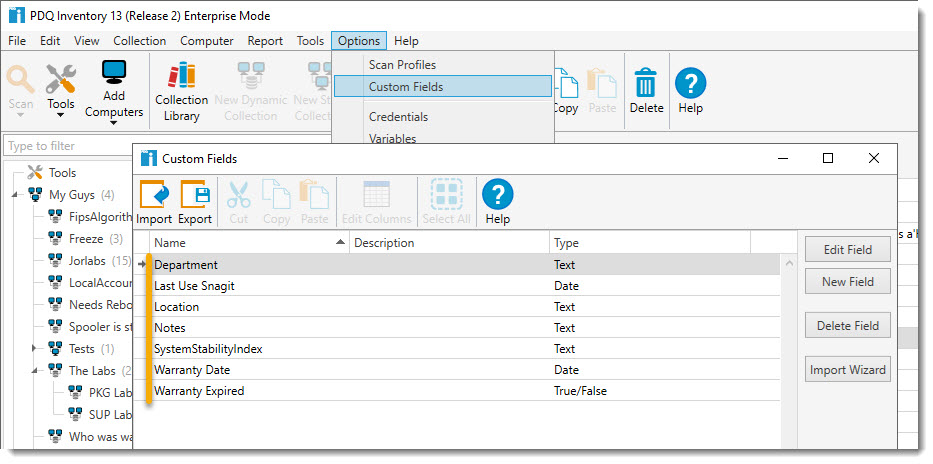This screenshot has width=933, height=464.
Task: Open the Tools wrench toolbar icon
Action: click(61, 79)
